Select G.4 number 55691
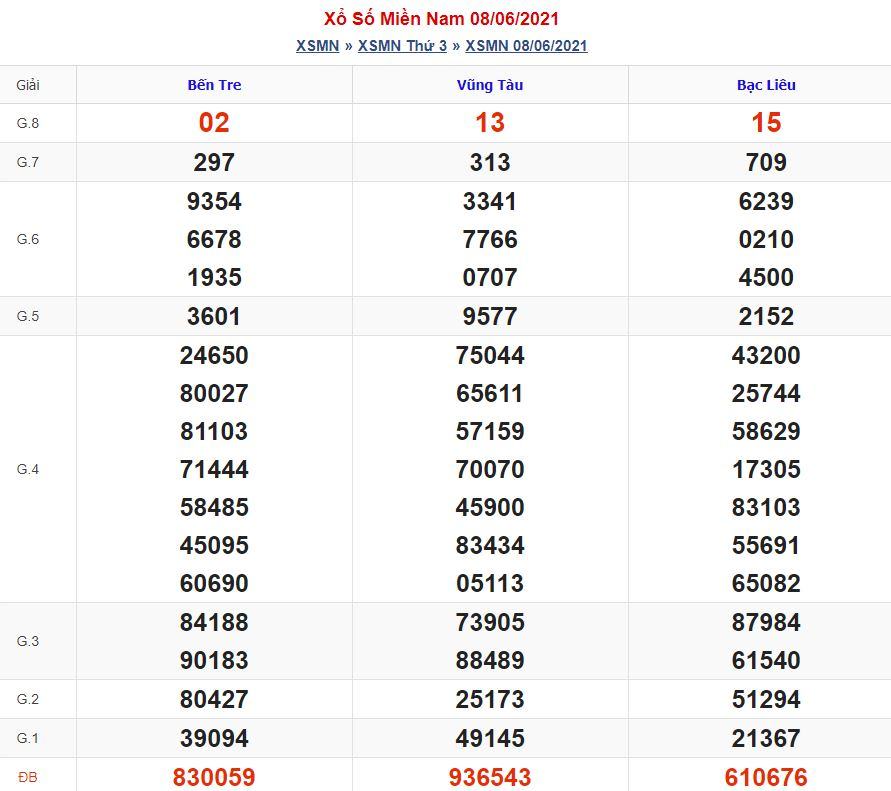The image size is (891, 791). 766,546
